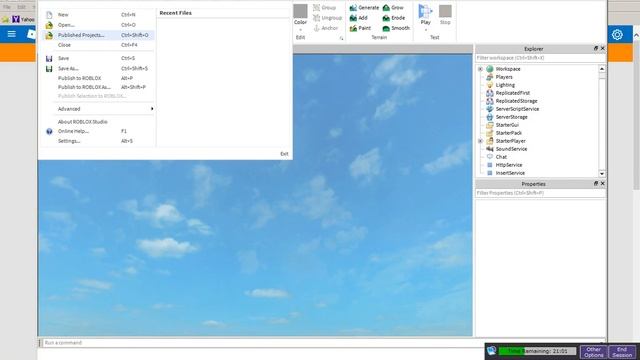Click the browser settings gear icon
Viewport: 640px width, 360px height.
coord(617,35)
